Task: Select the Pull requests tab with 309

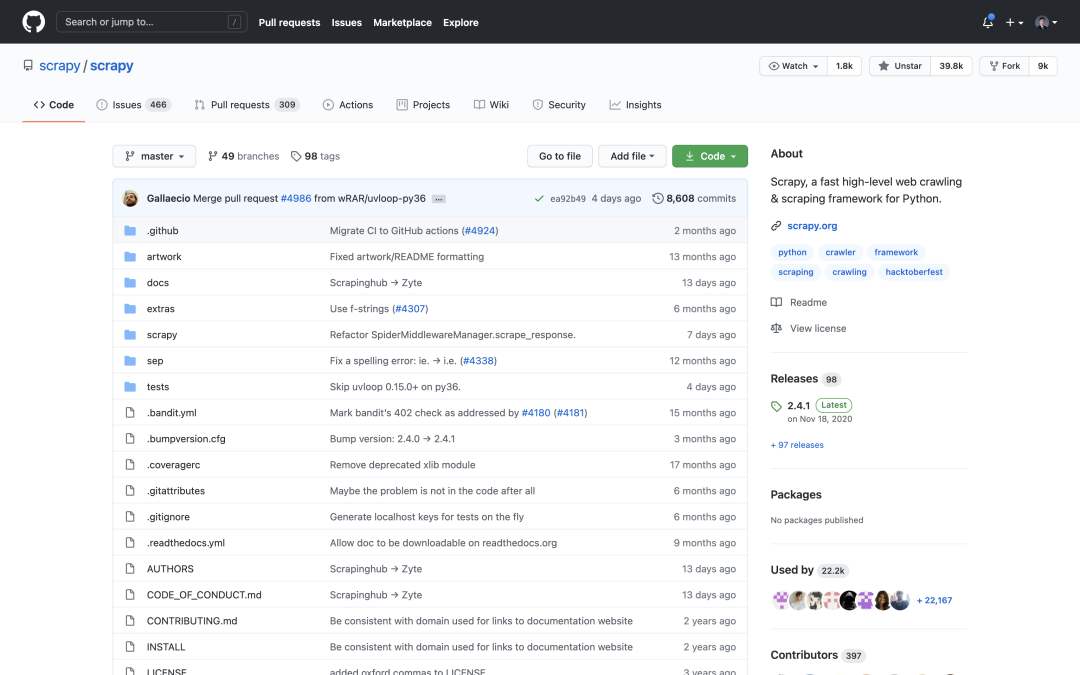Action: click(247, 105)
